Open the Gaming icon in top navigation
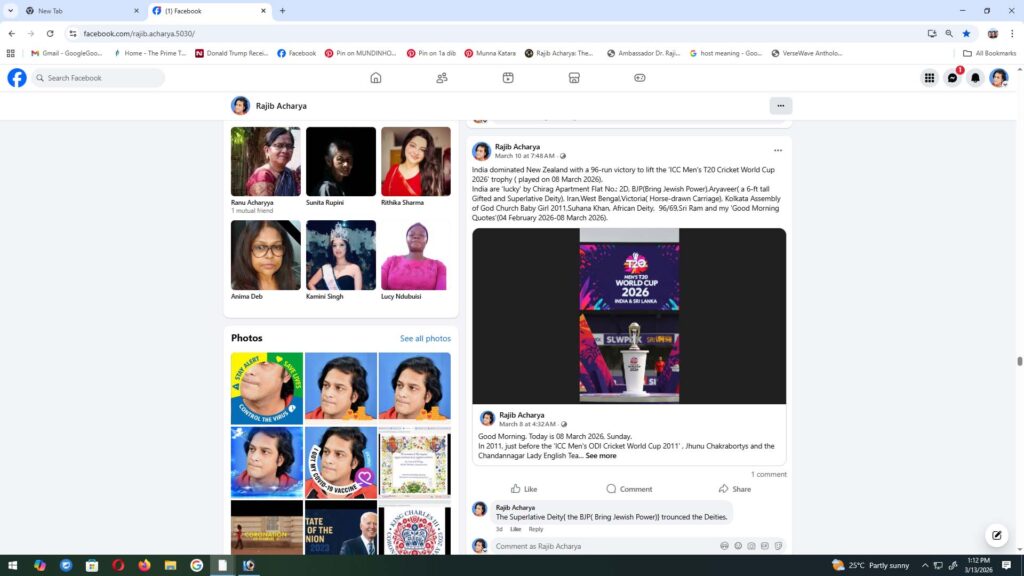The height and width of the screenshot is (576, 1024). click(640, 78)
